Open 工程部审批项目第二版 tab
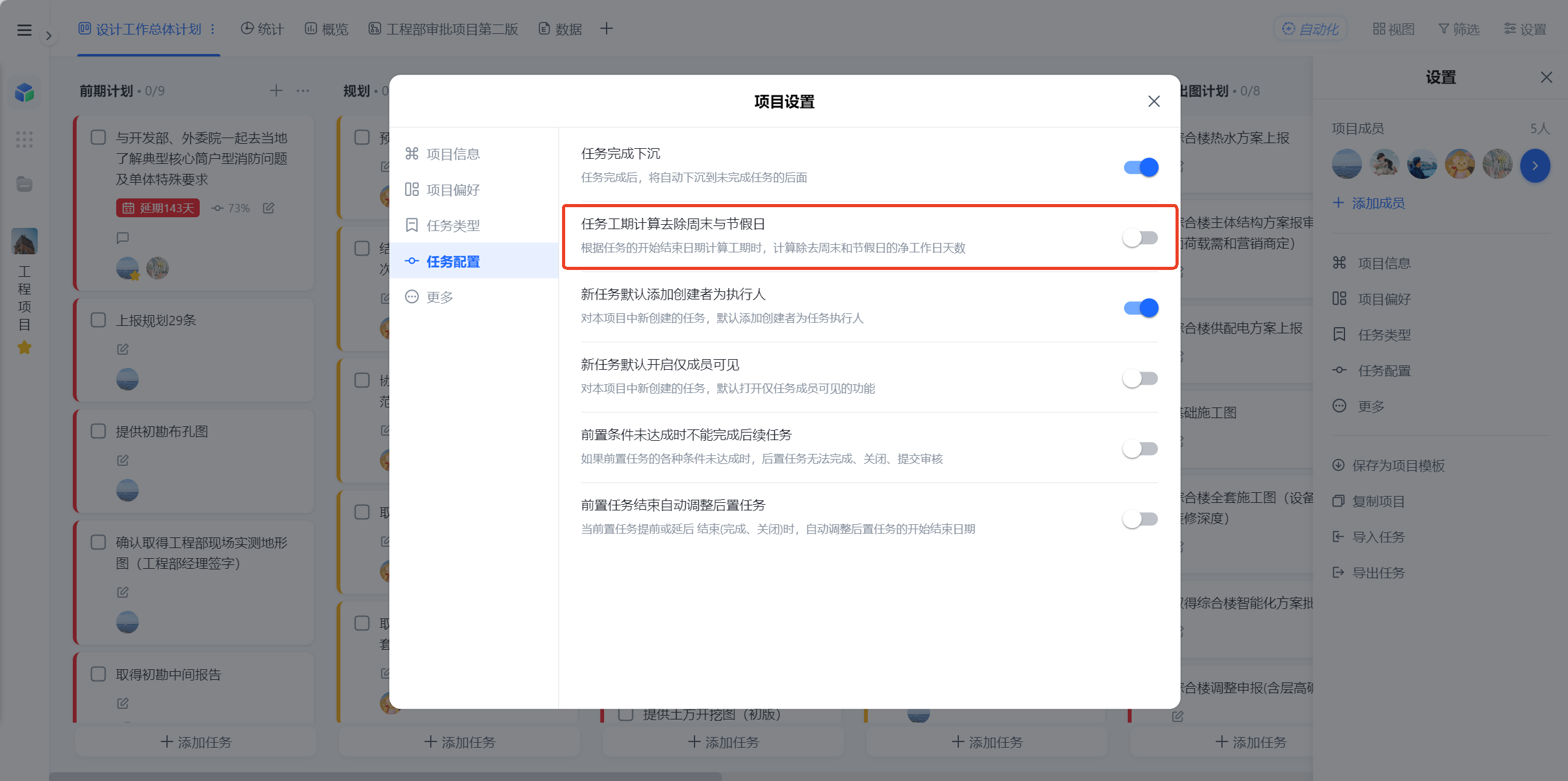The width and height of the screenshot is (1568, 781). 443,29
